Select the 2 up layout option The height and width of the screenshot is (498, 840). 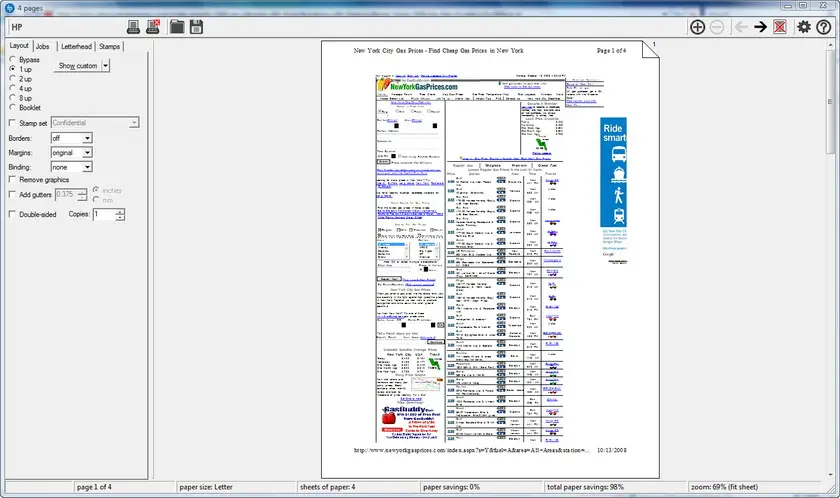click(x=12, y=79)
